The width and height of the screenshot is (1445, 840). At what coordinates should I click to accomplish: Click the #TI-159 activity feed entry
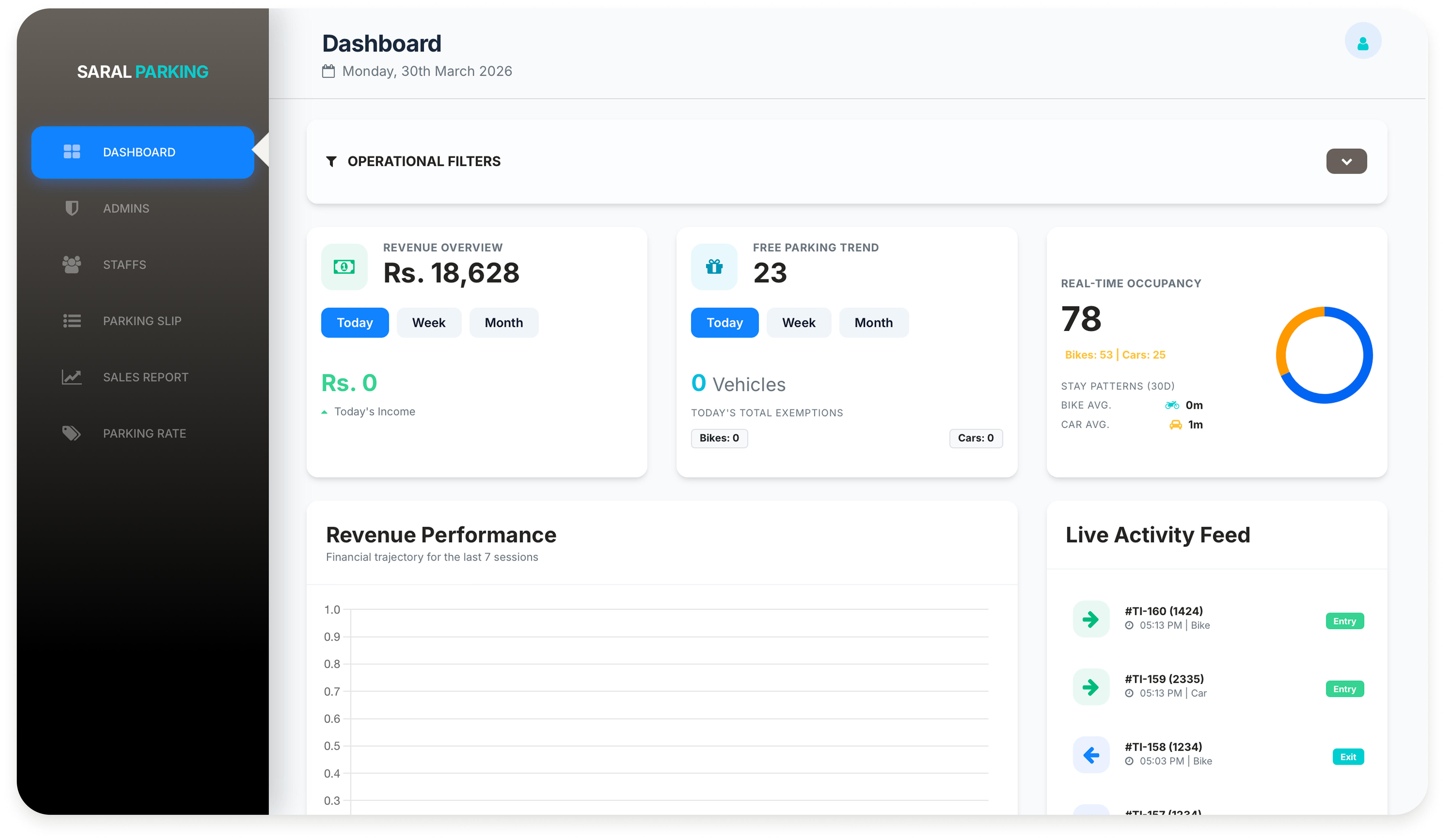coord(1164,686)
